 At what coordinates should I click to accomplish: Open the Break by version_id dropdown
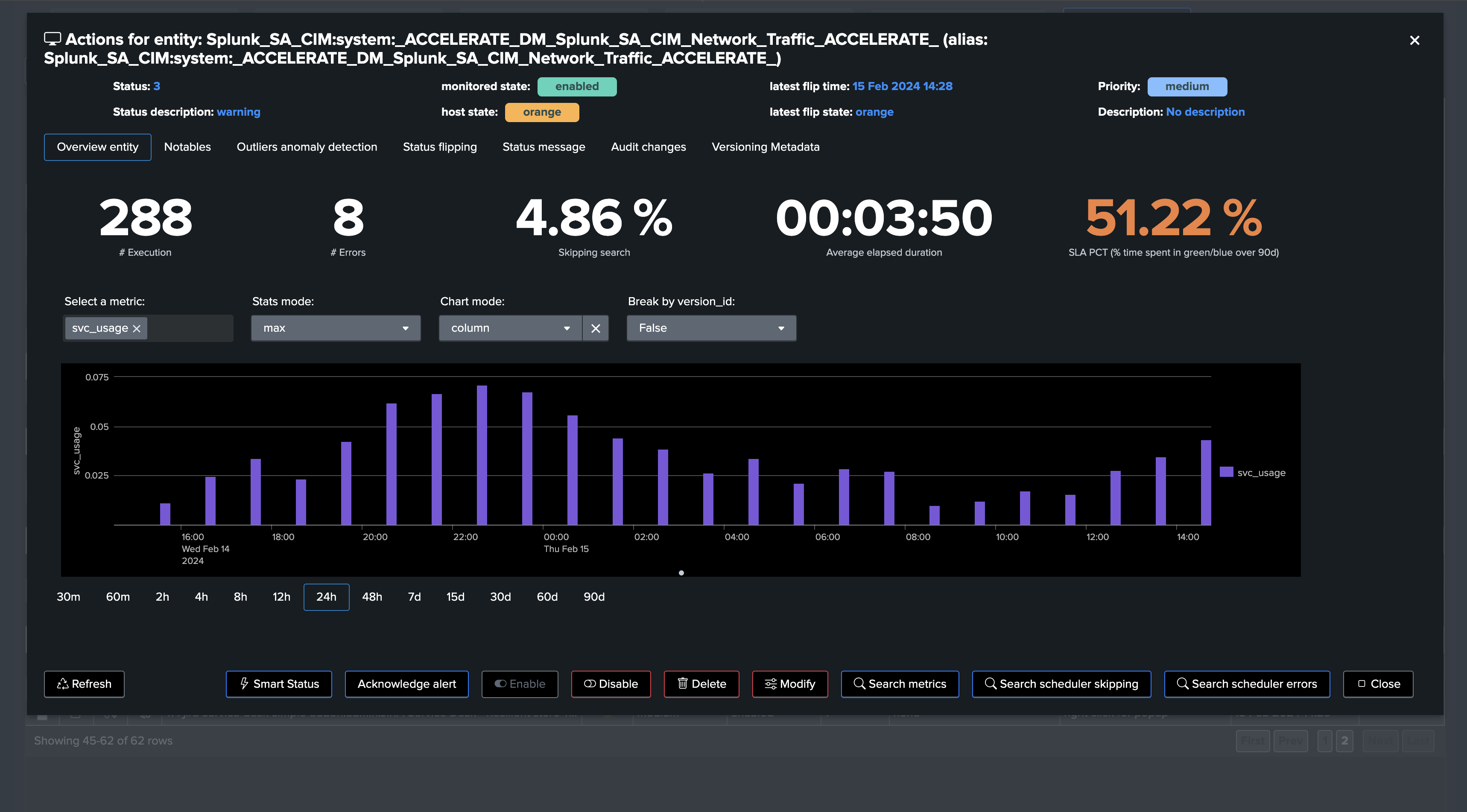click(711, 329)
